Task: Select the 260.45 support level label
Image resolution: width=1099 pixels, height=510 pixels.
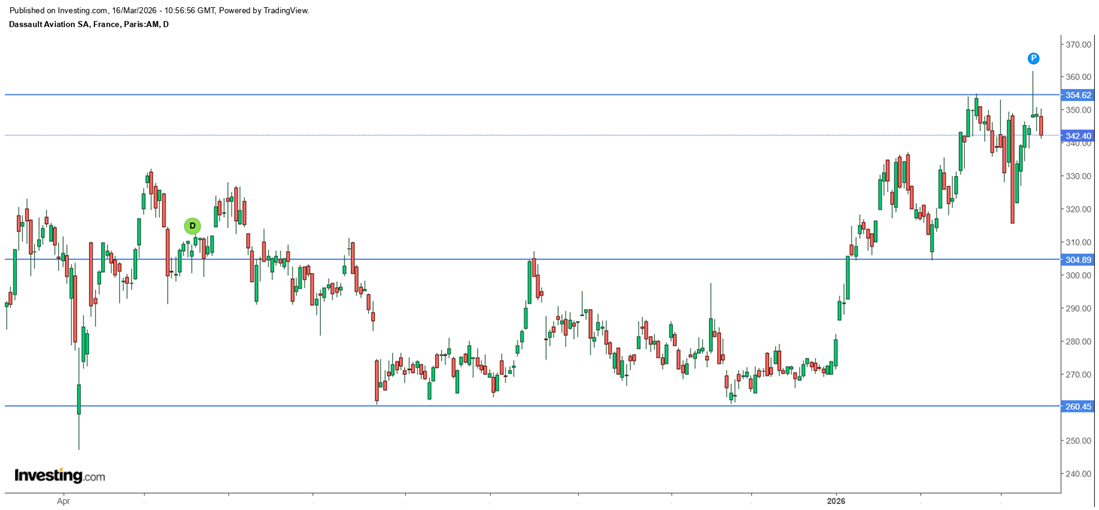Action: coord(1078,406)
